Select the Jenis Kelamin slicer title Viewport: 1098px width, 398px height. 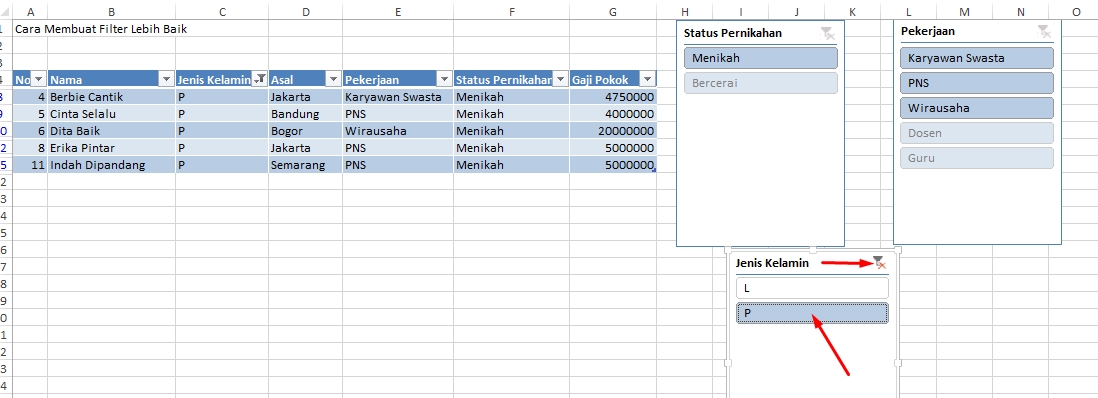(x=772, y=263)
